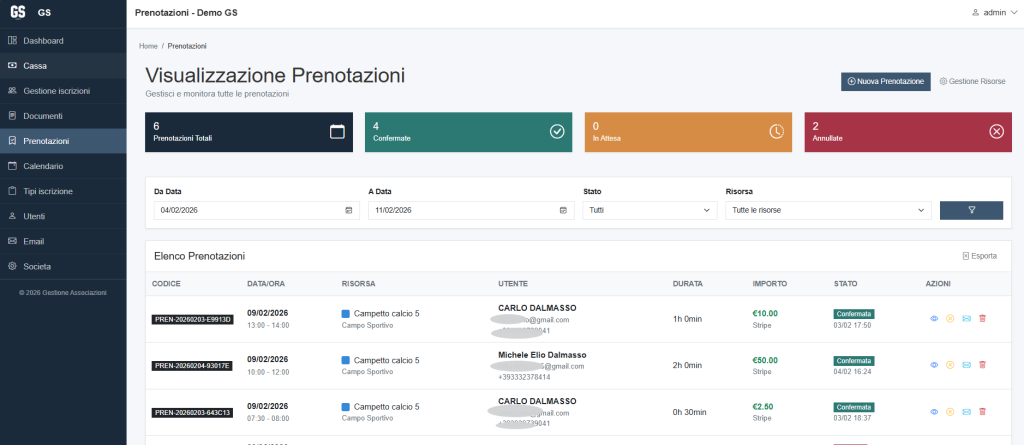Delete booking PREN-20260204-93017E with the trash icon
Viewport: 1024px width, 445px height.
coord(982,365)
